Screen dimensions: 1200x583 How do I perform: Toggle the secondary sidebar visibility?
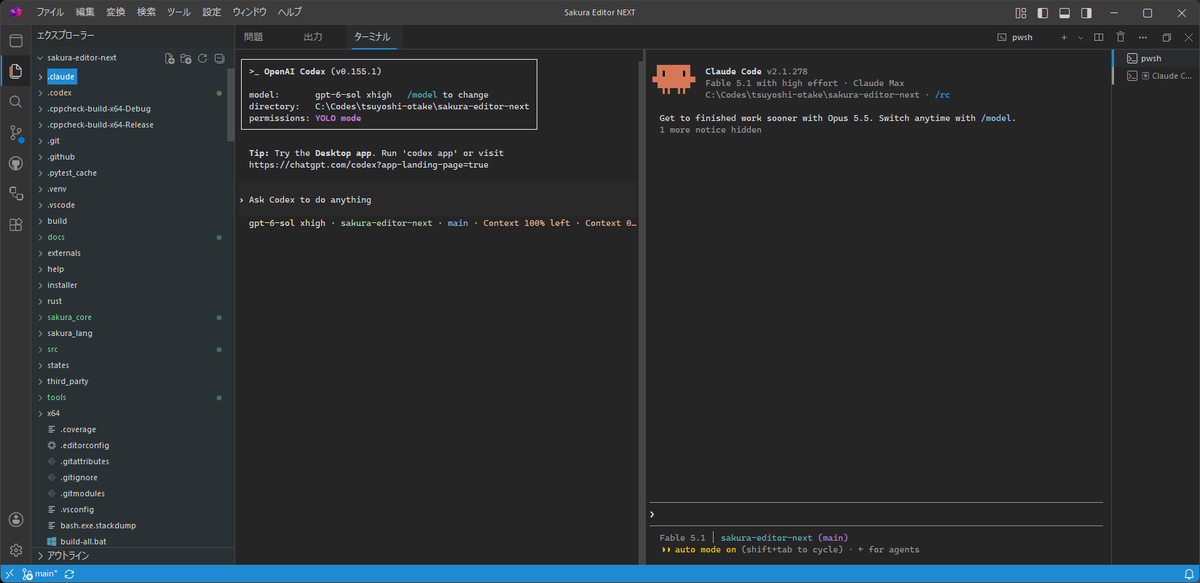[1088, 12]
